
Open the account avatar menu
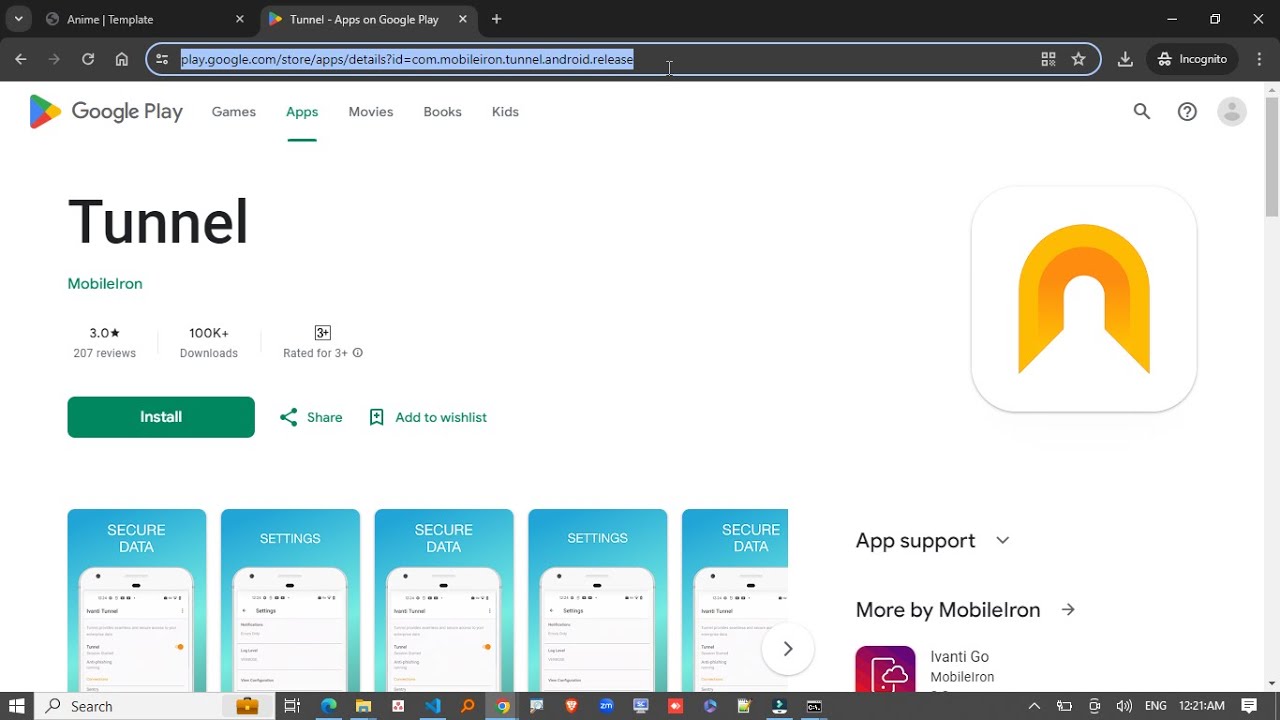click(x=1232, y=112)
